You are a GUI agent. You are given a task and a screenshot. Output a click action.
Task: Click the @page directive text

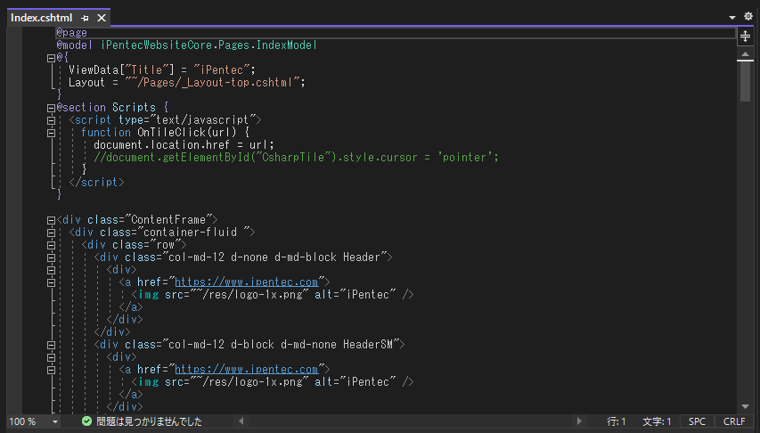(x=72, y=32)
